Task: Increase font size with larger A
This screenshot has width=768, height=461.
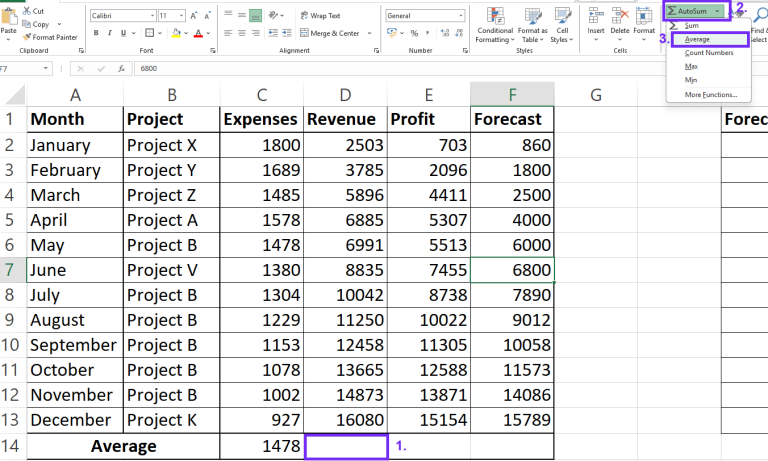Action: (194, 16)
